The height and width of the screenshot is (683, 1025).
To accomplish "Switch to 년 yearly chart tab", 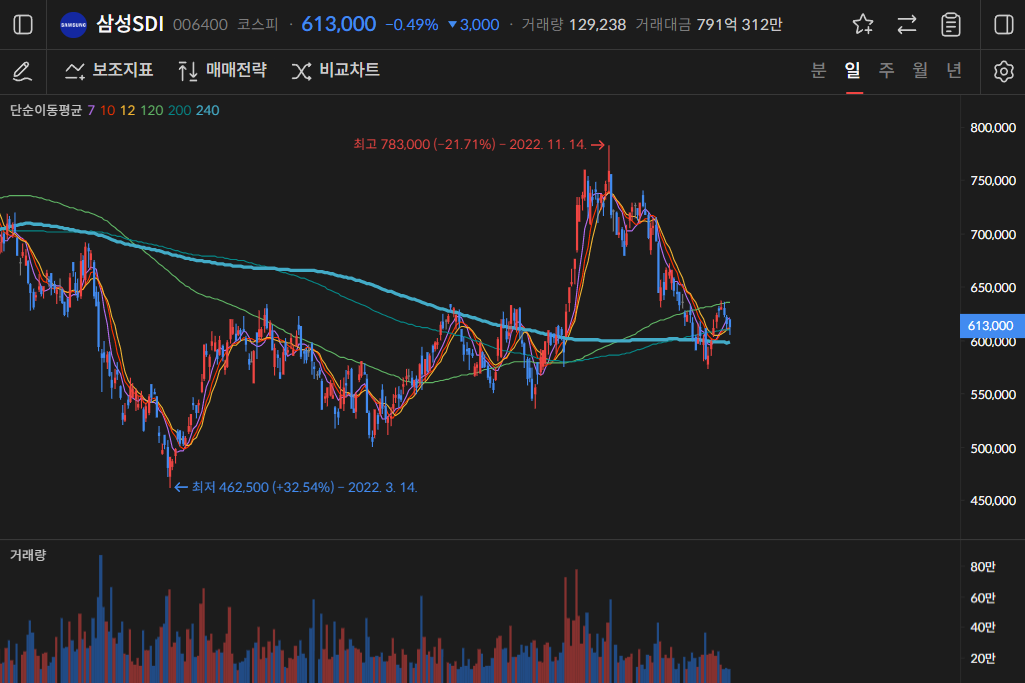I will coord(954,70).
